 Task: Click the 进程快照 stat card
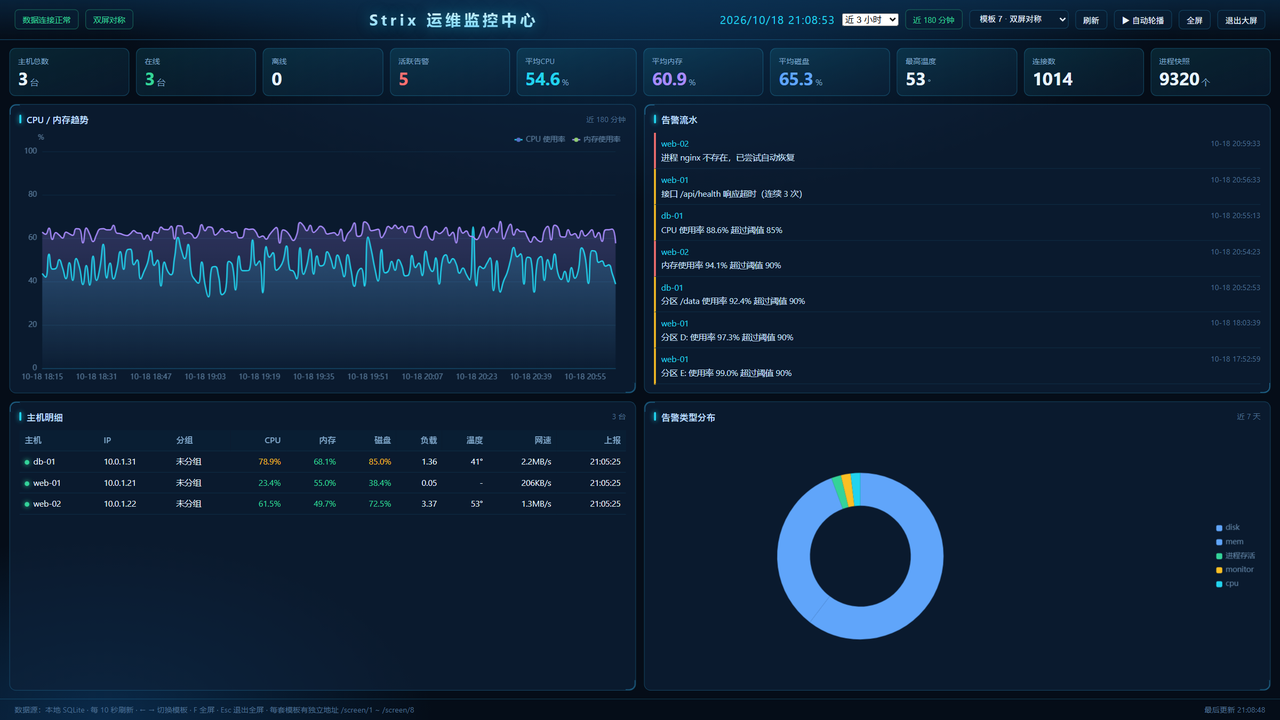pos(1210,72)
